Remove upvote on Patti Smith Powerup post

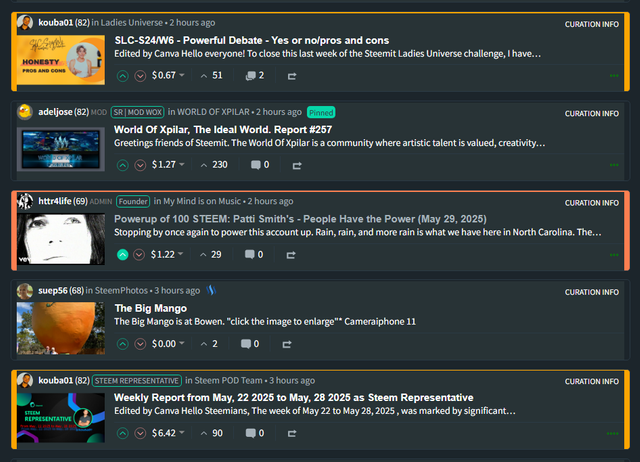pos(122,255)
